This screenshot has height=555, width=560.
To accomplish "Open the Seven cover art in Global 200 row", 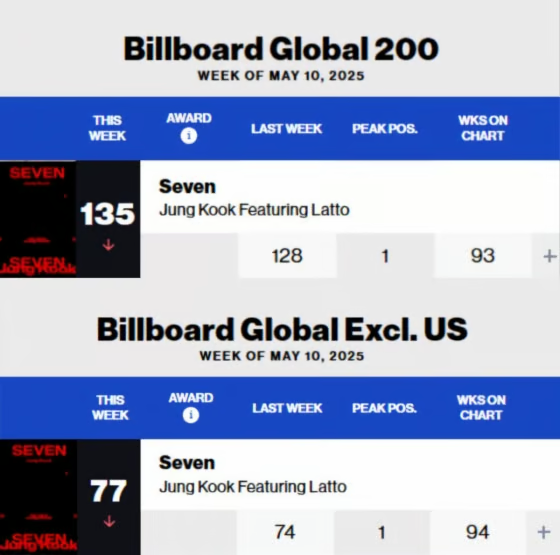I will point(38,219).
